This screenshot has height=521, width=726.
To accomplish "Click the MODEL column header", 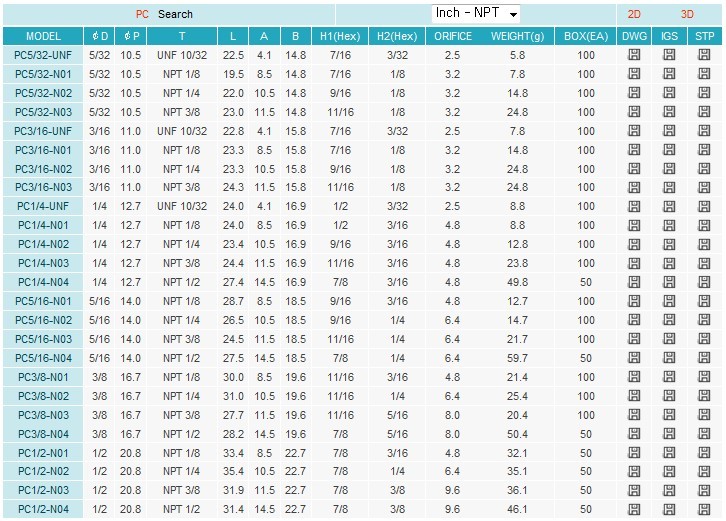I will point(43,36).
